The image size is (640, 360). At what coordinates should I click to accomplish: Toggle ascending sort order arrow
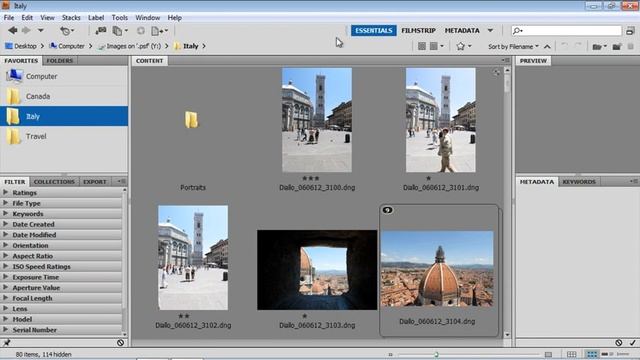click(x=547, y=47)
